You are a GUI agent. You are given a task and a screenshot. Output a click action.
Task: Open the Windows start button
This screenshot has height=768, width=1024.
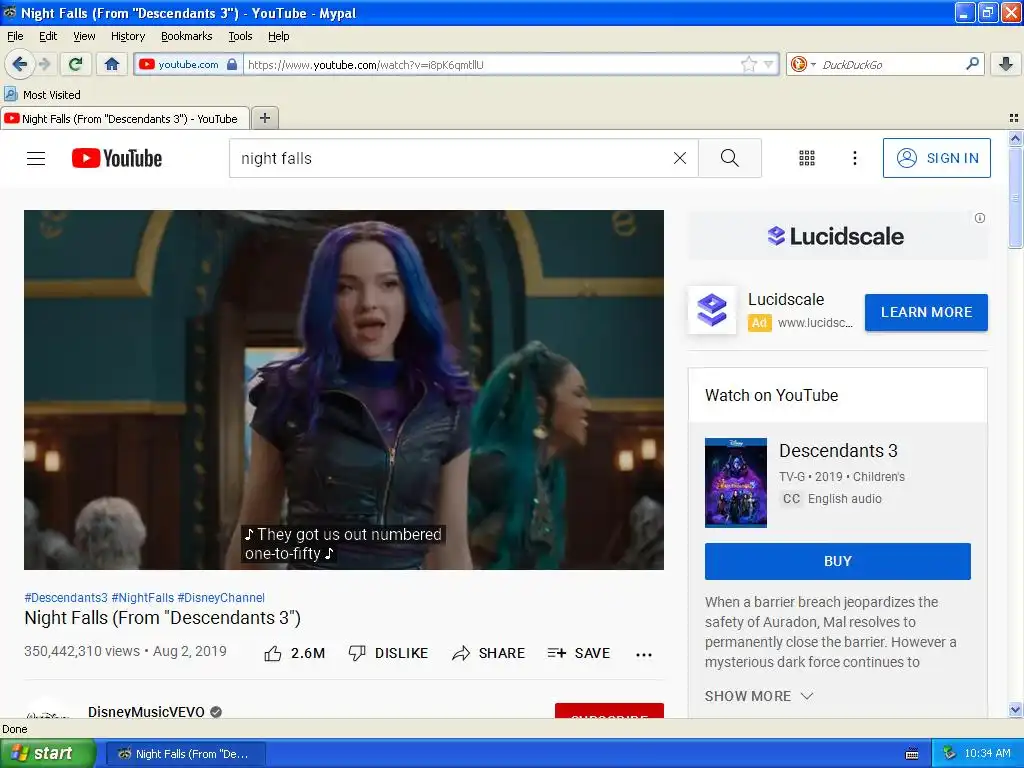[46, 753]
